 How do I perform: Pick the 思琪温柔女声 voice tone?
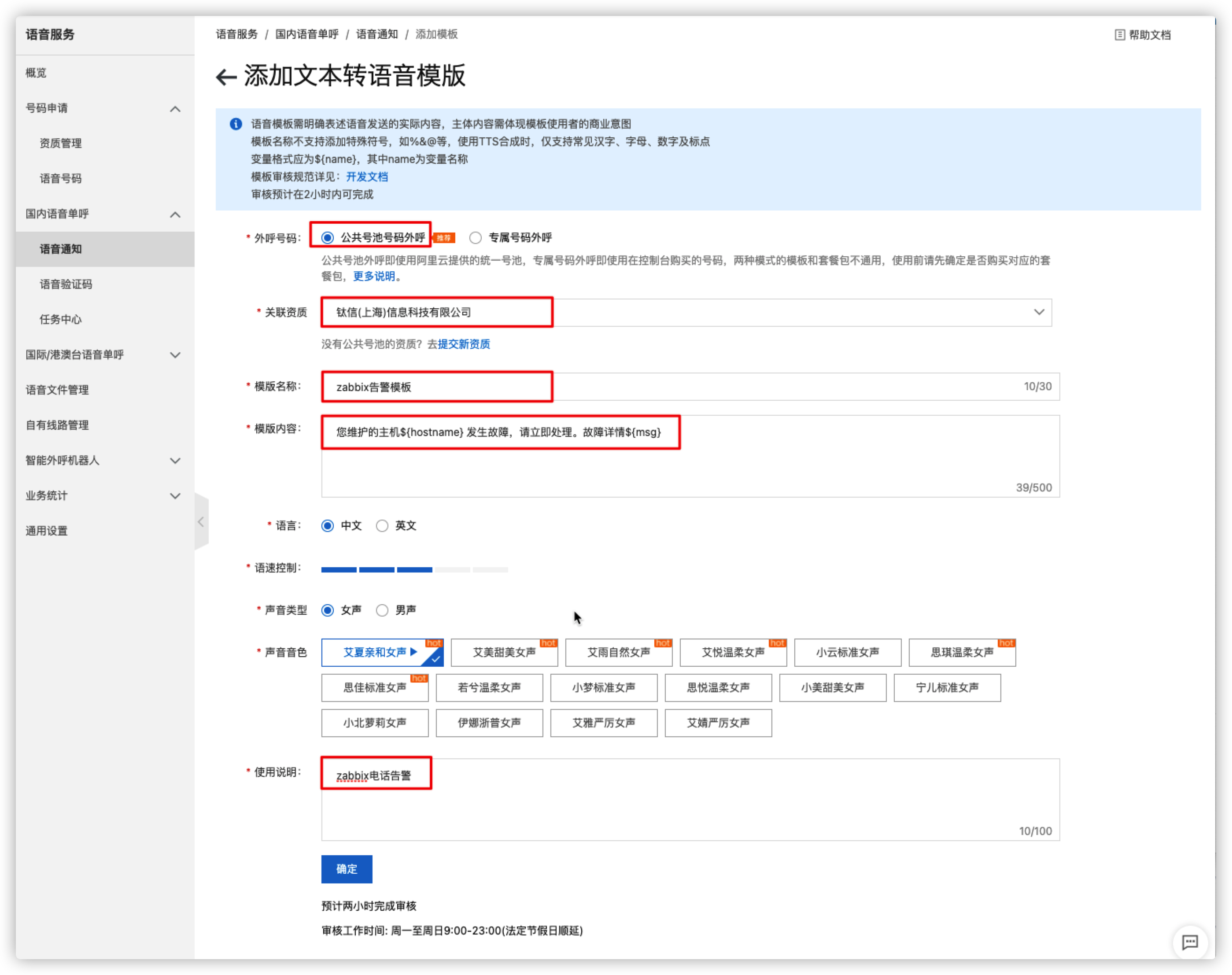coord(963,653)
